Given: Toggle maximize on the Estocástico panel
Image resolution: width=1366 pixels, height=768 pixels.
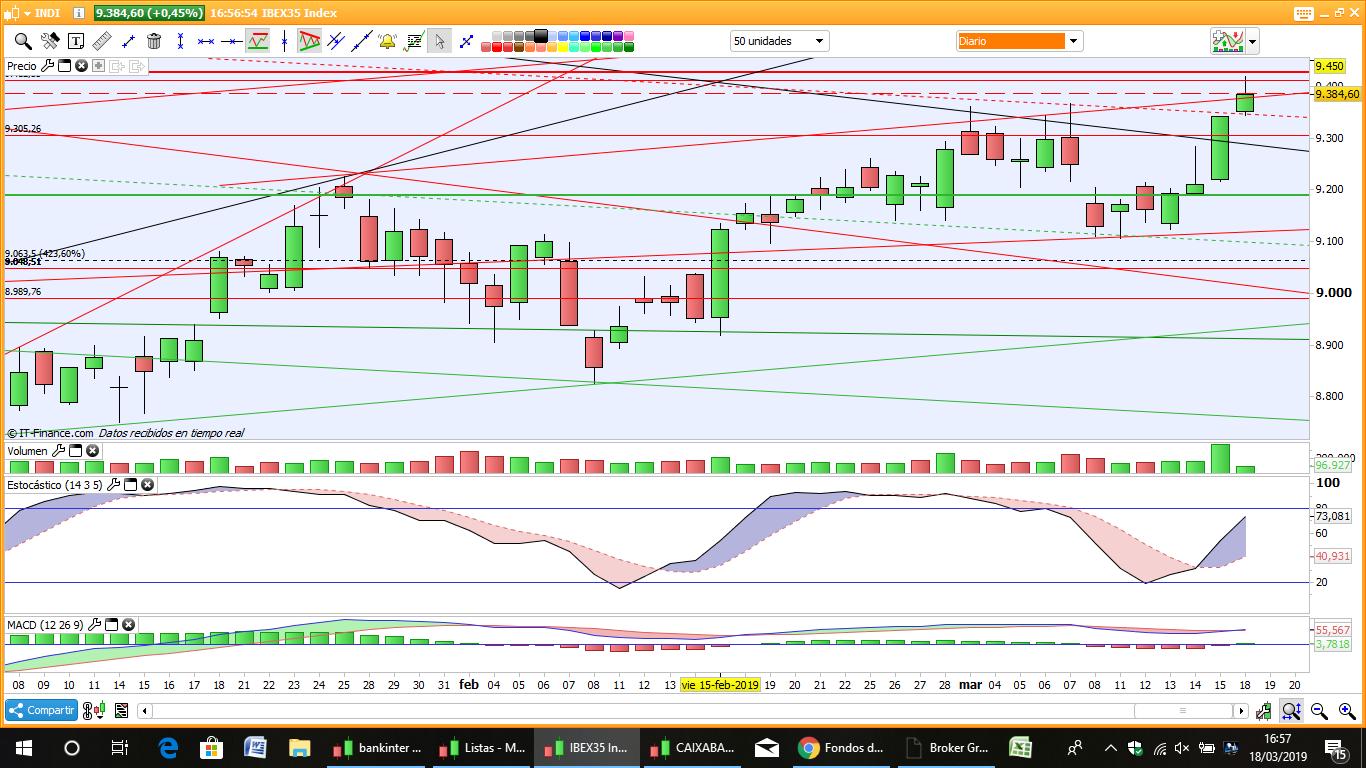Looking at the screenshot, I should 130,484.
